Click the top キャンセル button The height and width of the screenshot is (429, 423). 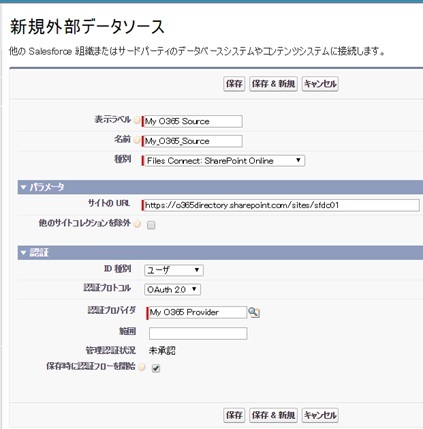[x=320, y=84]
